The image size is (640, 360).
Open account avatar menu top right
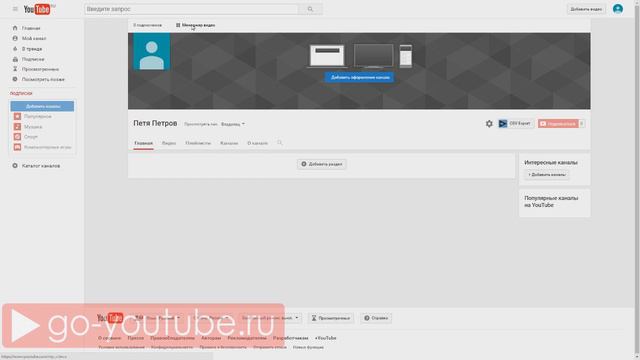[x=618, y=9]
